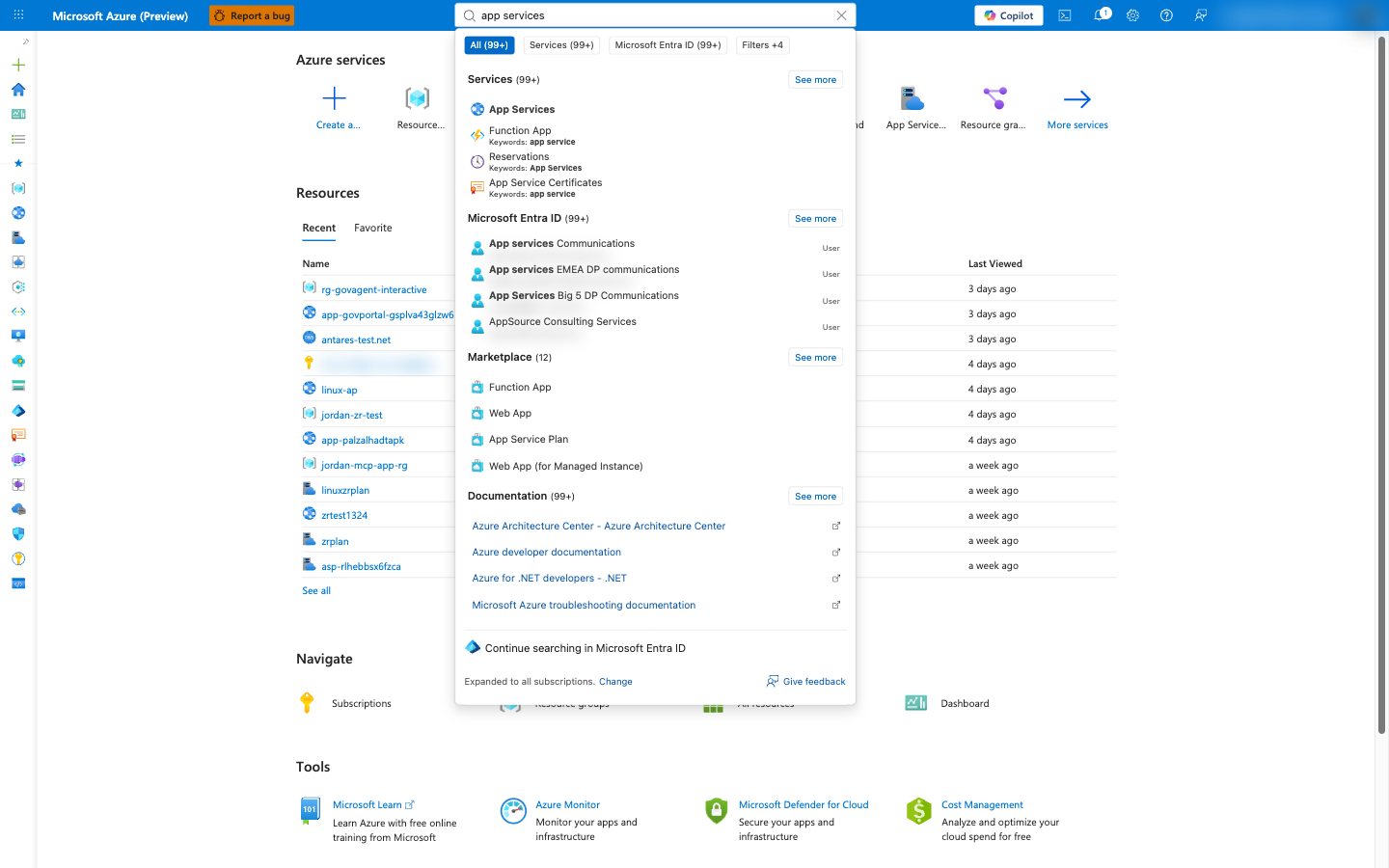Click See more next to Documentation
The height and width of the screenshot is (868, 1389).
(815, 497)
